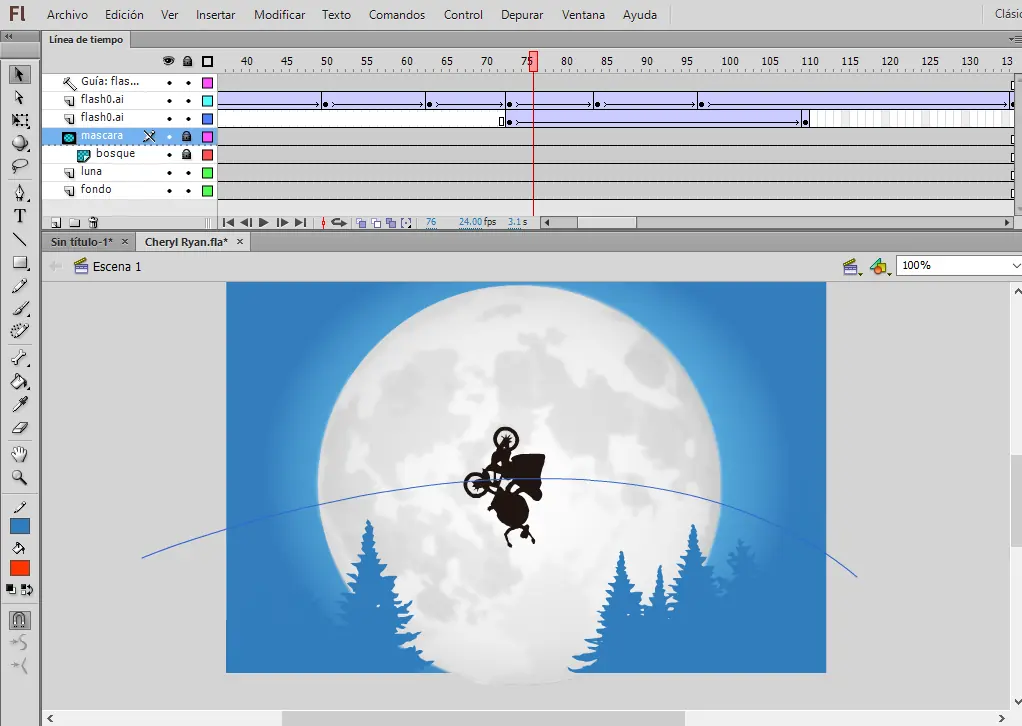Screen dimensions: 1022x726
Task: Toggle loop playback button
Action: (x=340, y=223)
